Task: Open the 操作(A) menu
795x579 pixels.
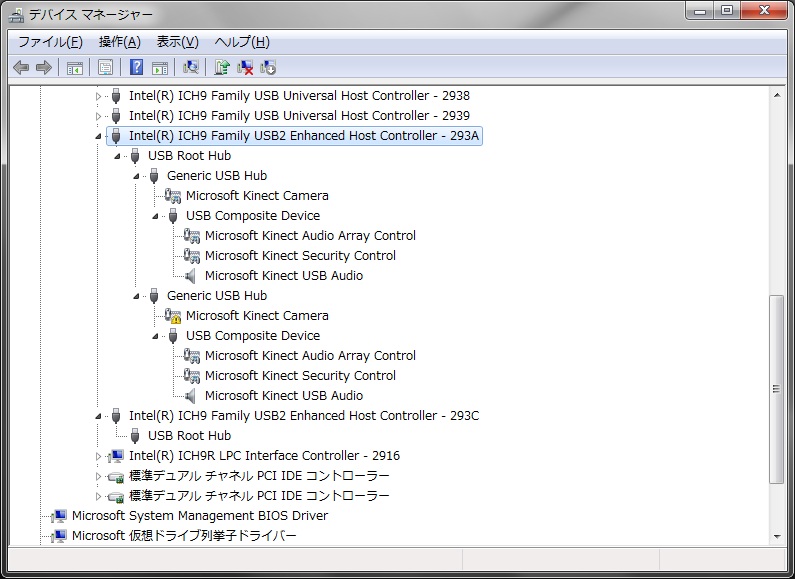Action: click(x=119, y=42)
